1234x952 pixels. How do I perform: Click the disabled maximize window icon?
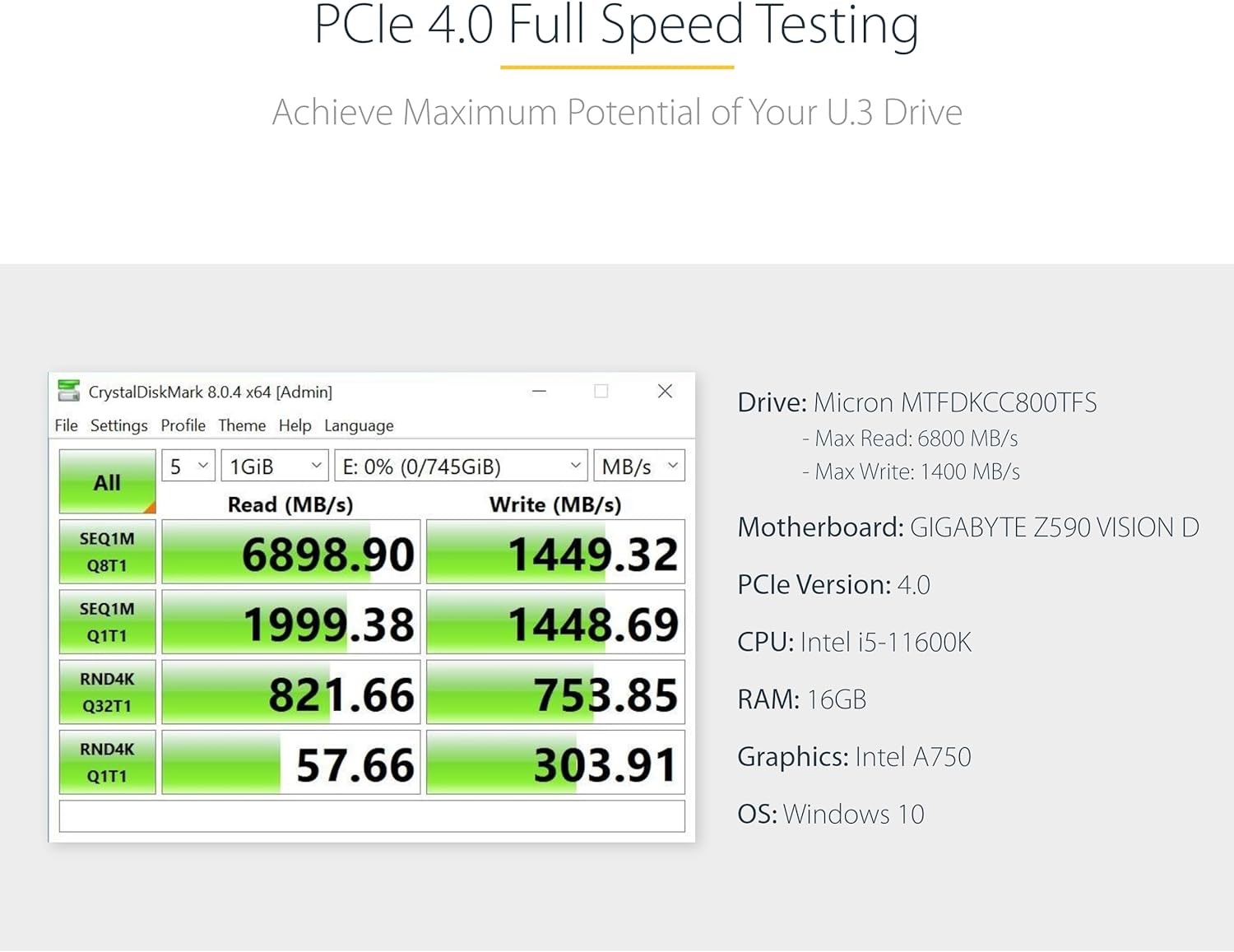(601, 392)
